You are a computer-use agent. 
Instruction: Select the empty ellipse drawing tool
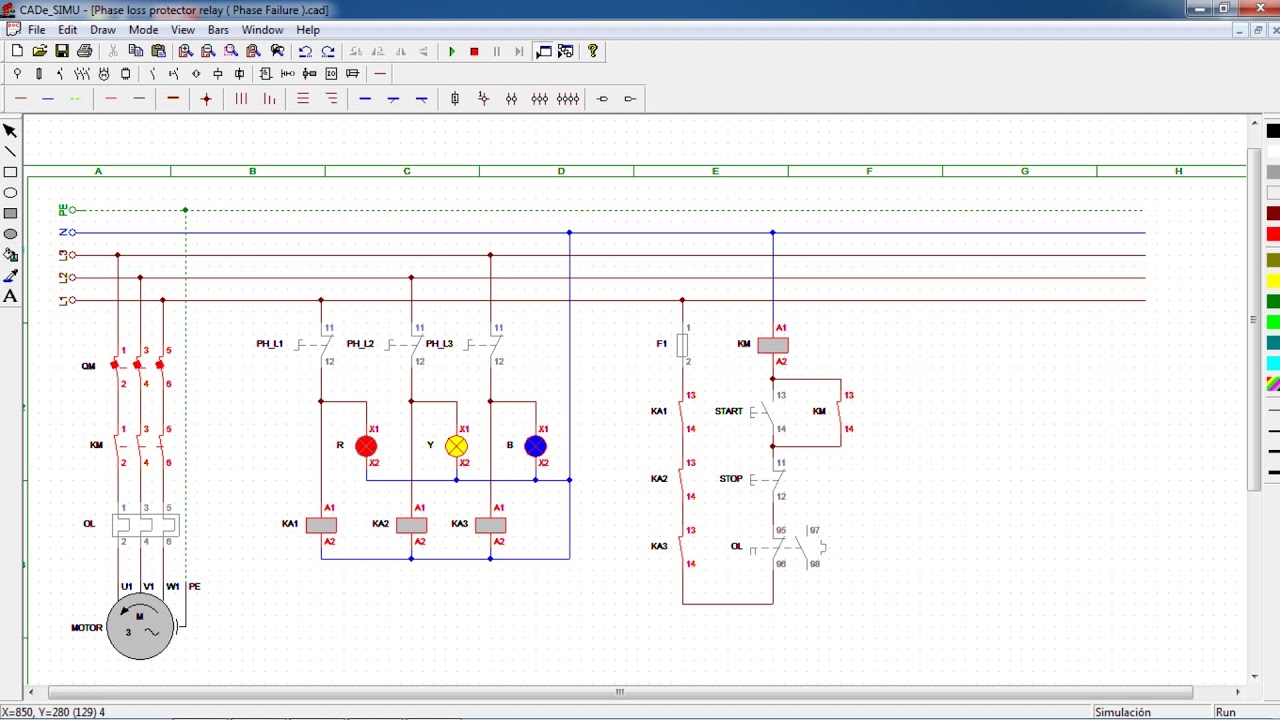(11, 192)
